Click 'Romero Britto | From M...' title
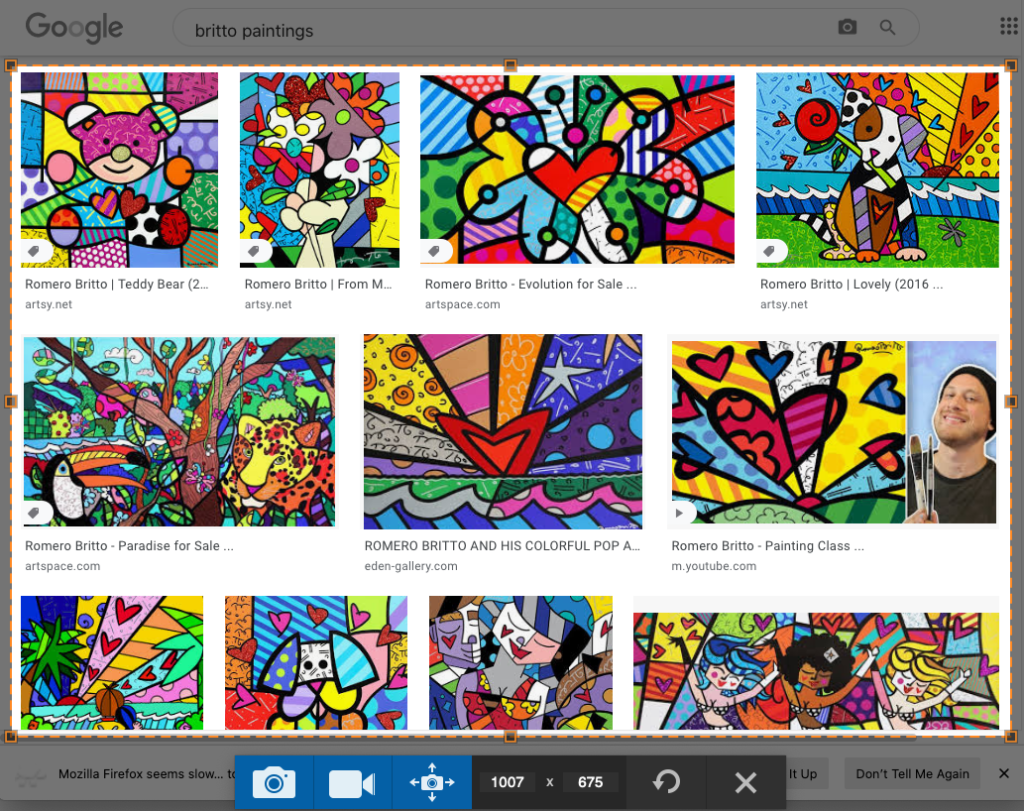The height and width of the screenshot is (811, 1024). (318, 284)
